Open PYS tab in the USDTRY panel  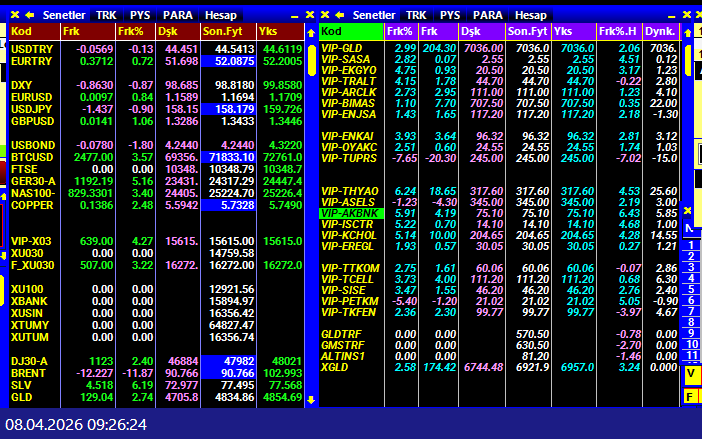140,15
